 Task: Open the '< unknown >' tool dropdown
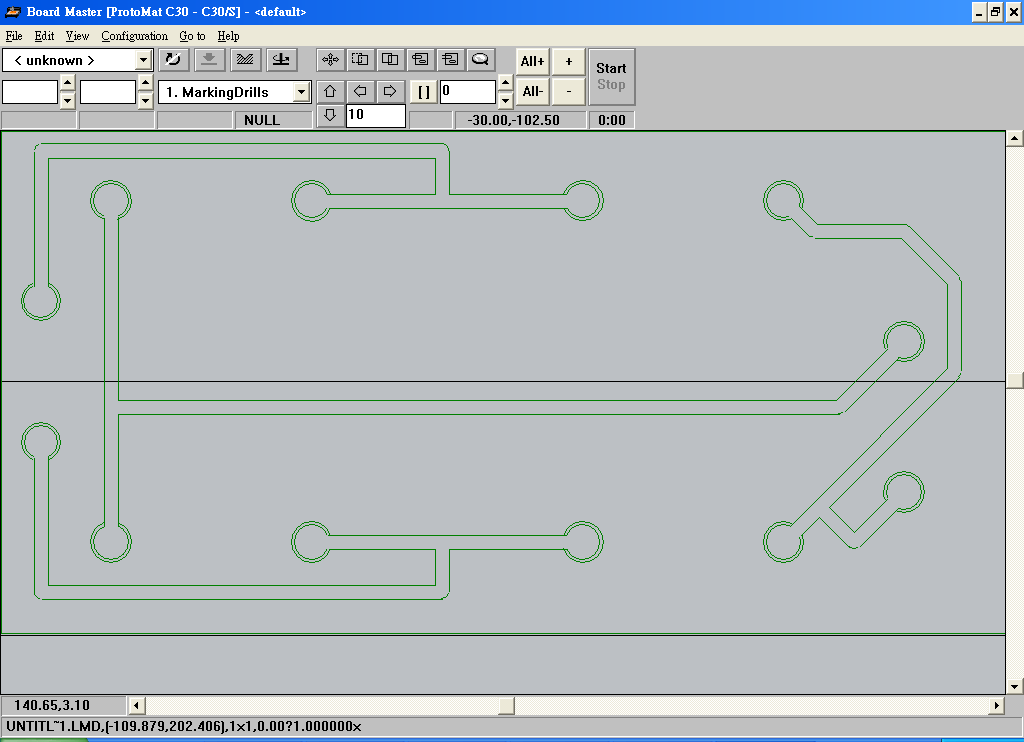[x=143, y=60]
